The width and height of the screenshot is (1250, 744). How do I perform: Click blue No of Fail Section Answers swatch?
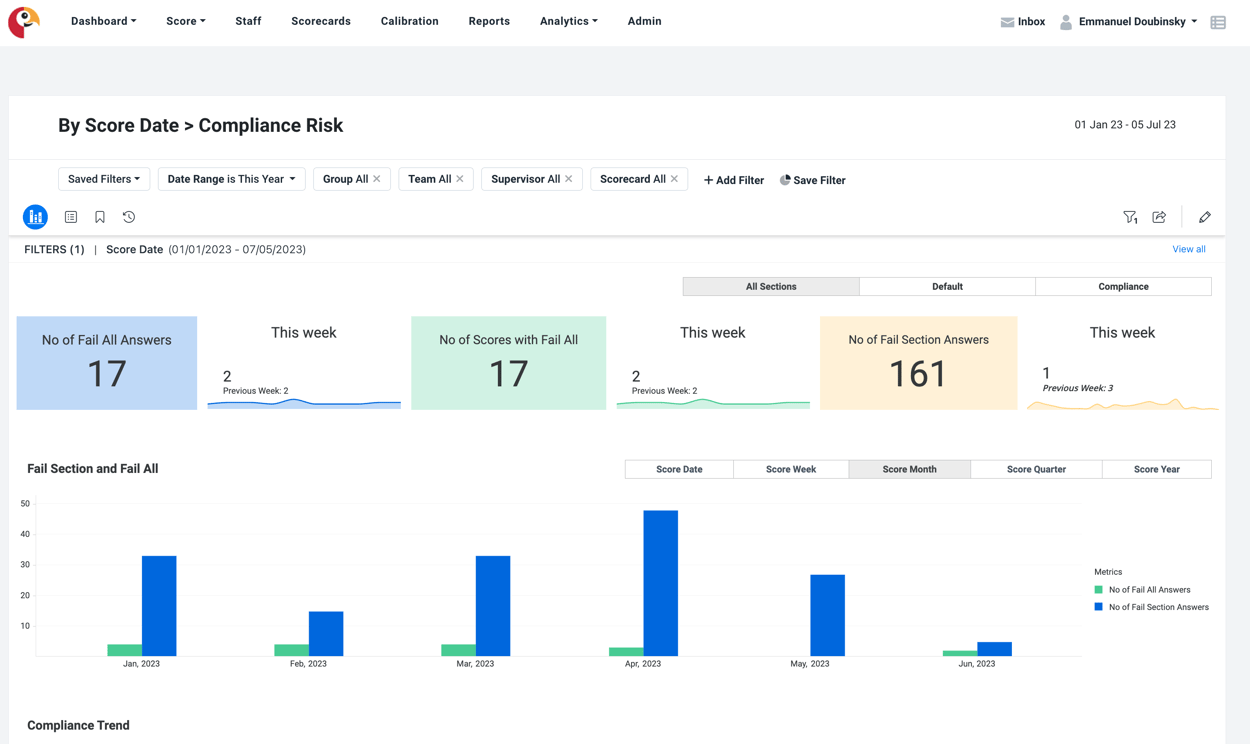[x=1098, y=607]
